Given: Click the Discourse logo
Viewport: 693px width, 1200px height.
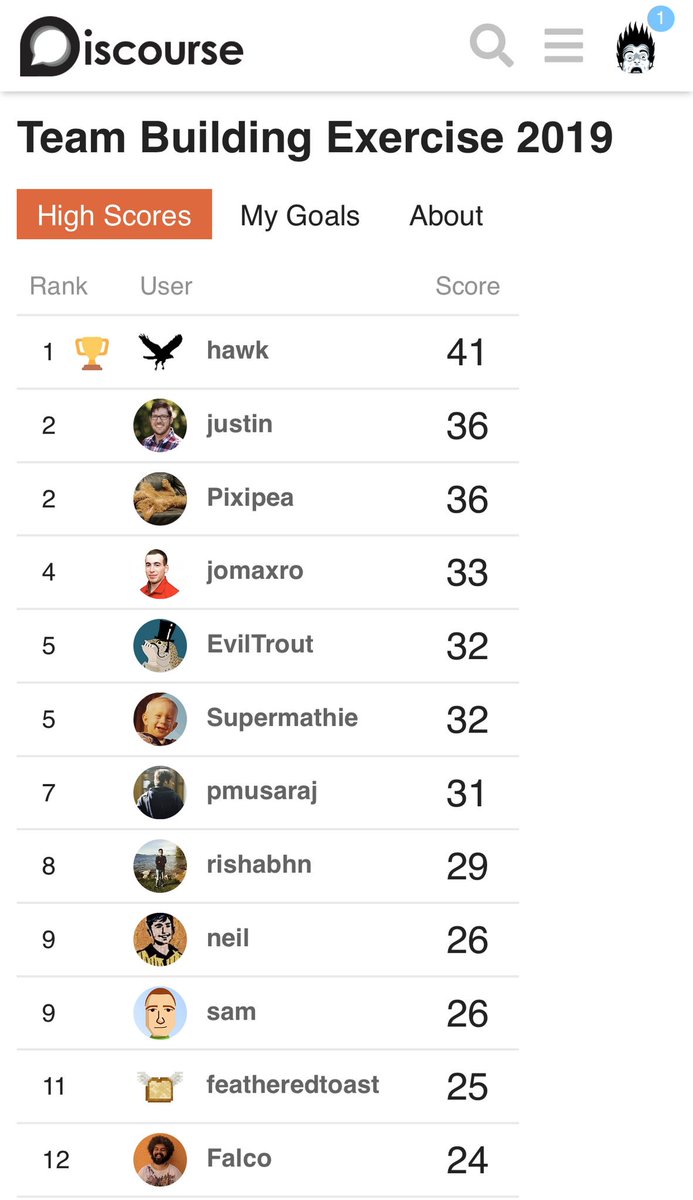Looking at the screenshot, I should pos(132,48).
